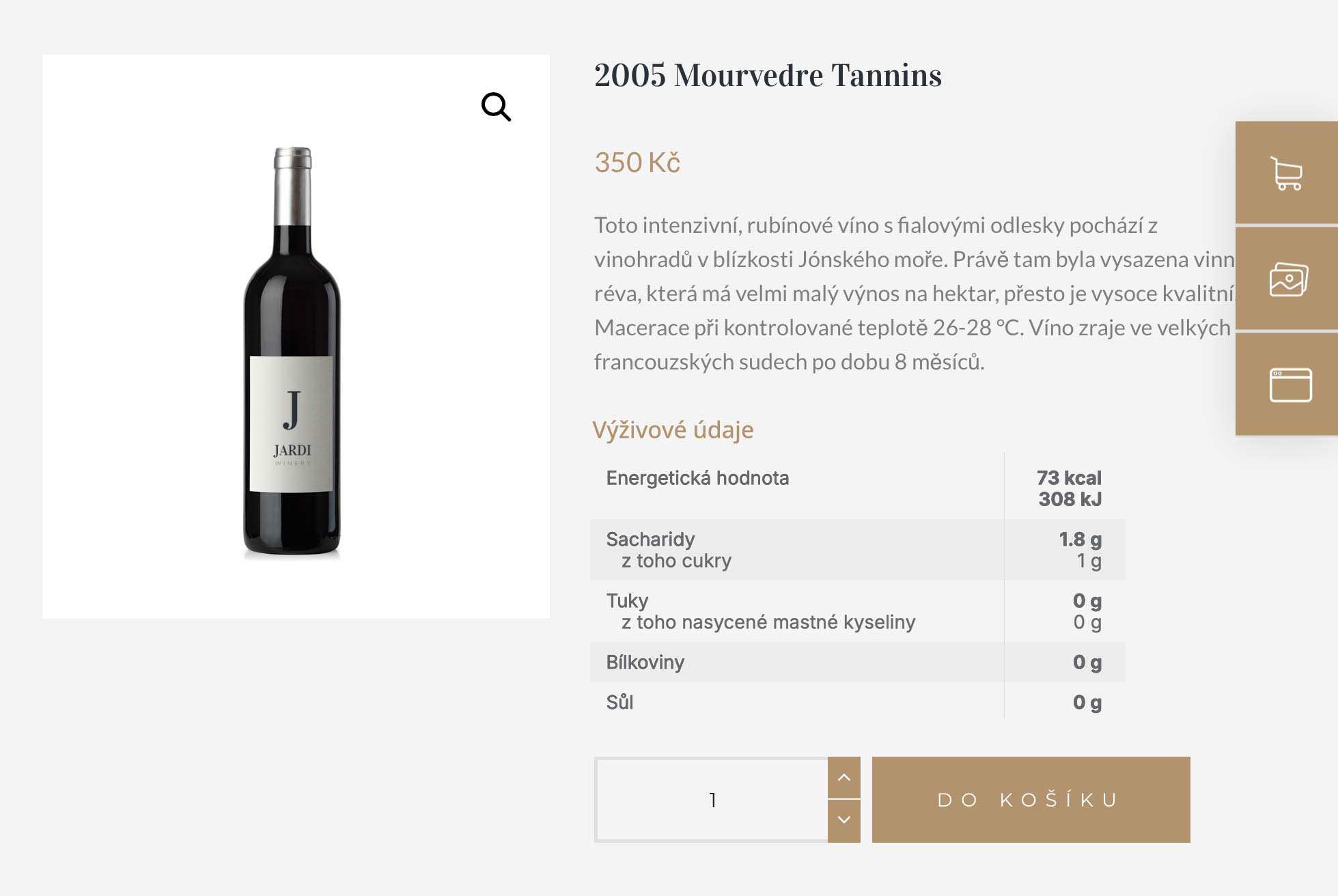Click the 350 Kč price

(x=637, y=163)
